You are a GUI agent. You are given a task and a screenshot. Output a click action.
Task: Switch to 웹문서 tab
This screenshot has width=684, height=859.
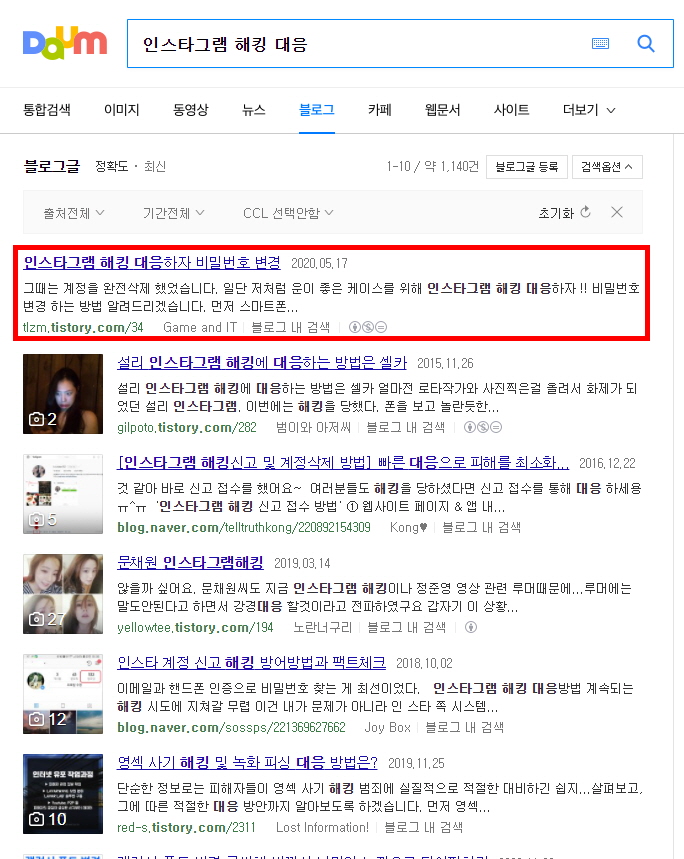(442, 110)
